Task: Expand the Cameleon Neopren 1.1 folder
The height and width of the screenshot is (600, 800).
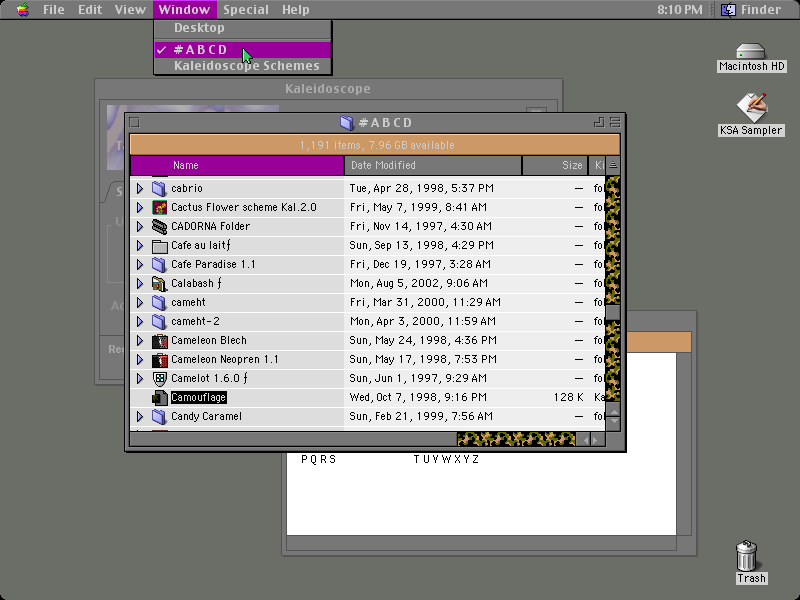Action: pyautogui.click(x=140, y=359)
